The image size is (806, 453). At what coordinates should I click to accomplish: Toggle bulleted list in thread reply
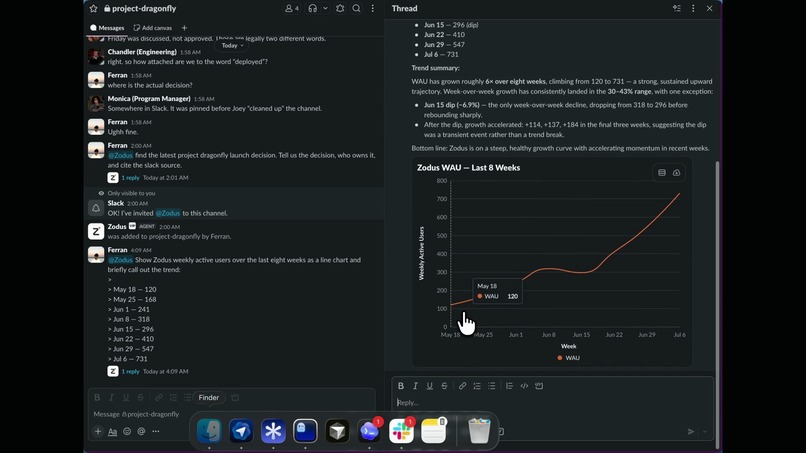(491, 386)
